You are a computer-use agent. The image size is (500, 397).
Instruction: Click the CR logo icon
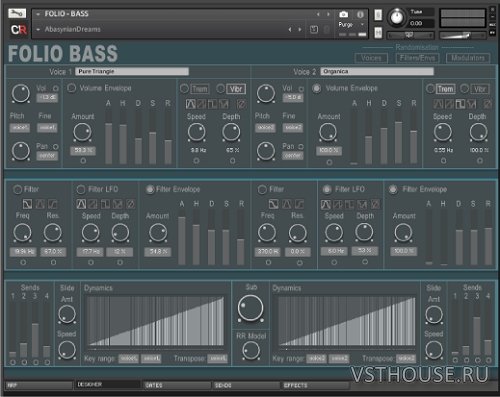pyautogui.click(x=18, y=30)
